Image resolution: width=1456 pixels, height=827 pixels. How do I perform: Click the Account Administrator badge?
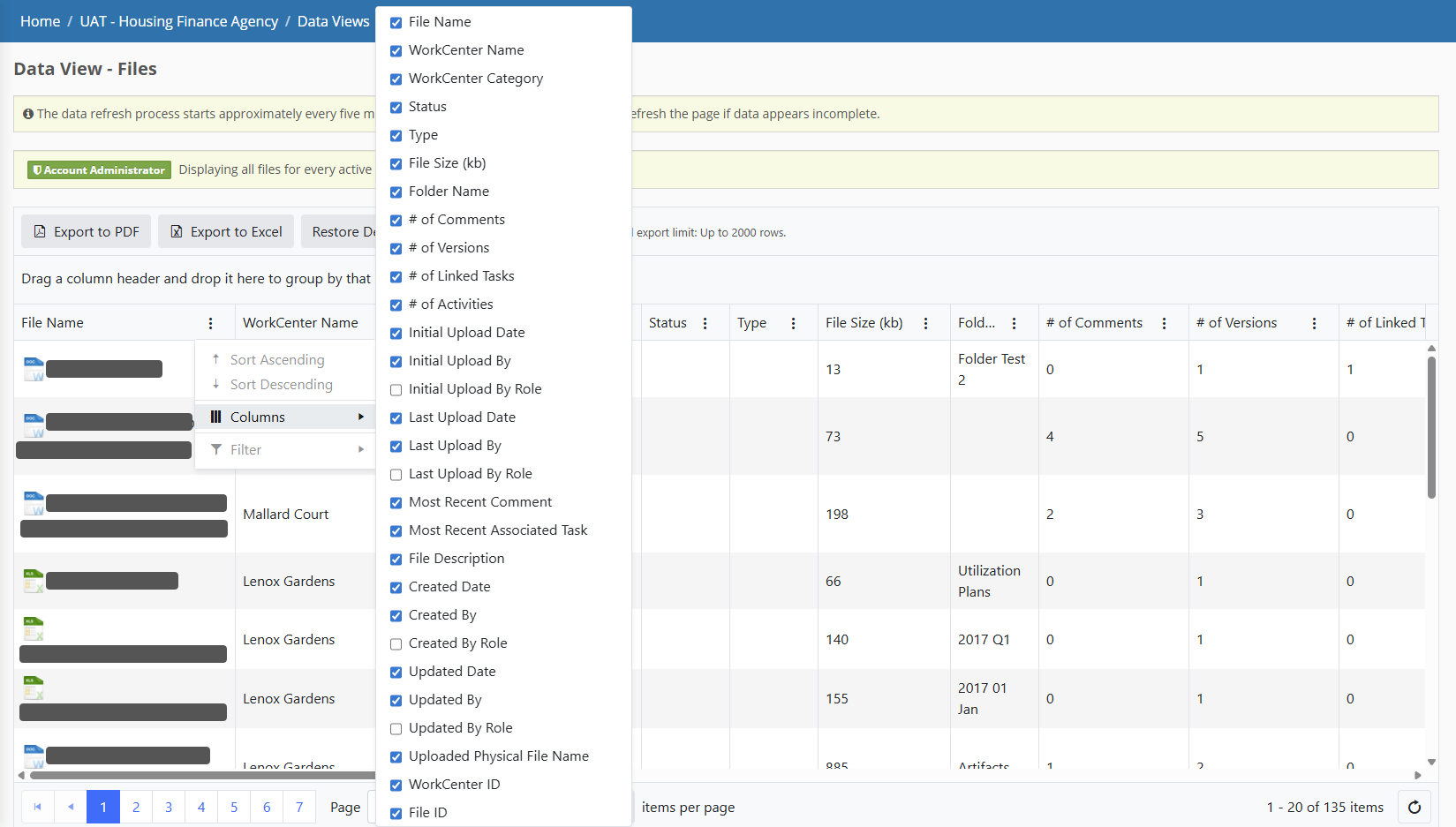coord(99,169)
